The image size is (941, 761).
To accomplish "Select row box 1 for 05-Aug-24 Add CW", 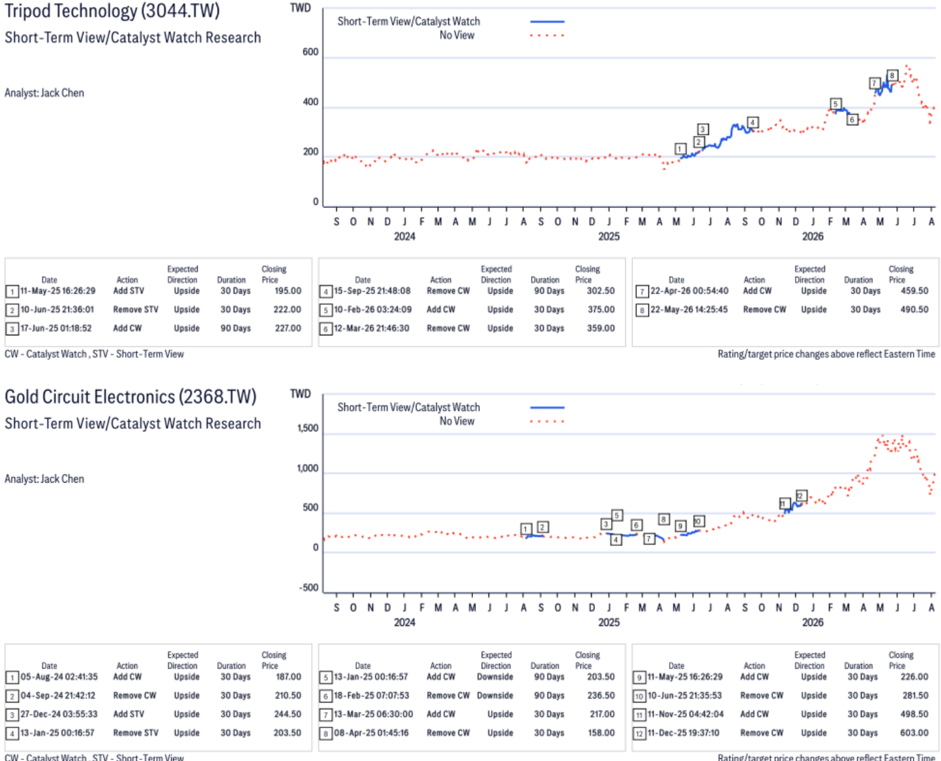I will (x=12, y=678).
